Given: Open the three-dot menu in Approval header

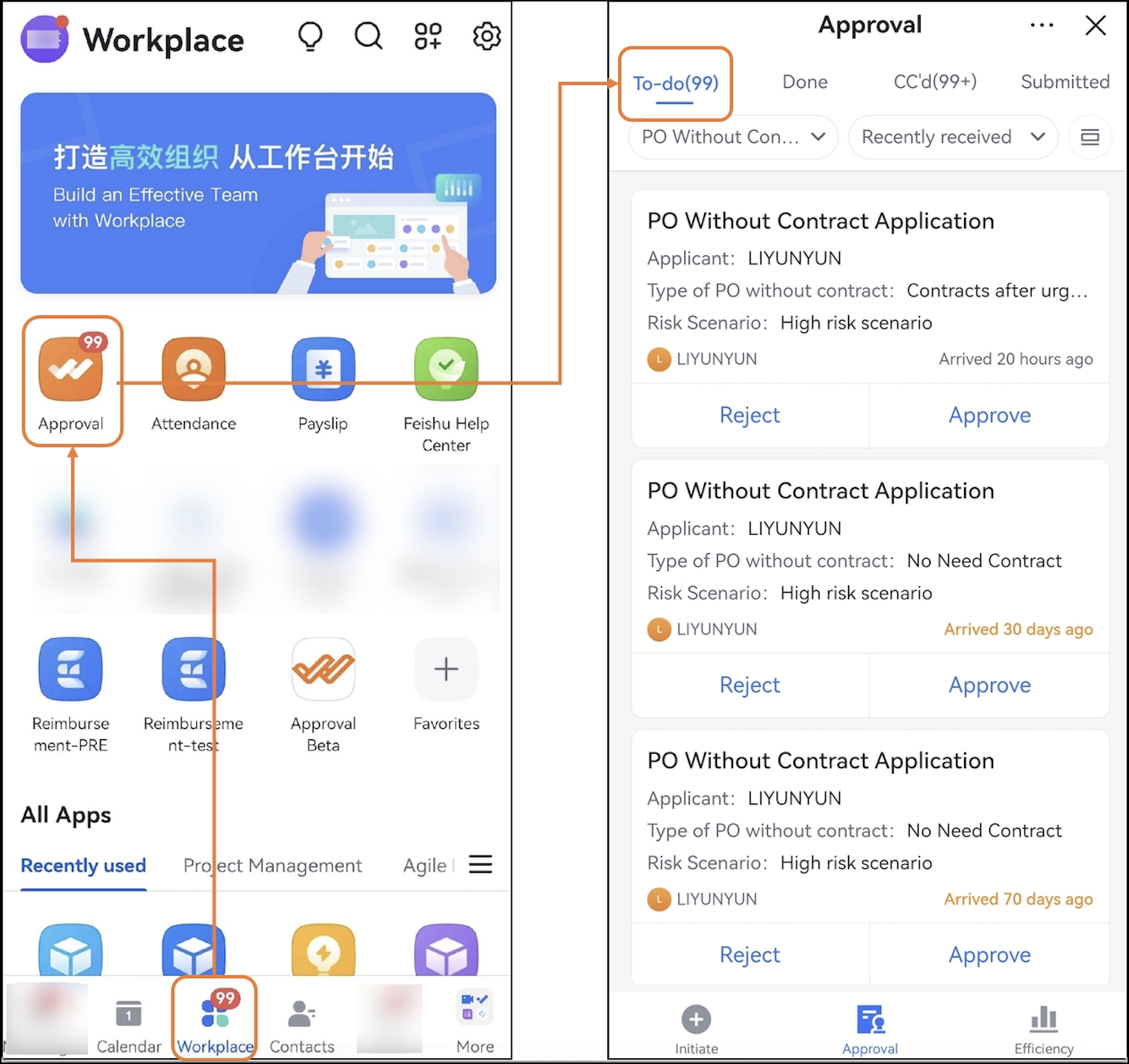Looking at the screenshot, I should tap(1041, 25).
